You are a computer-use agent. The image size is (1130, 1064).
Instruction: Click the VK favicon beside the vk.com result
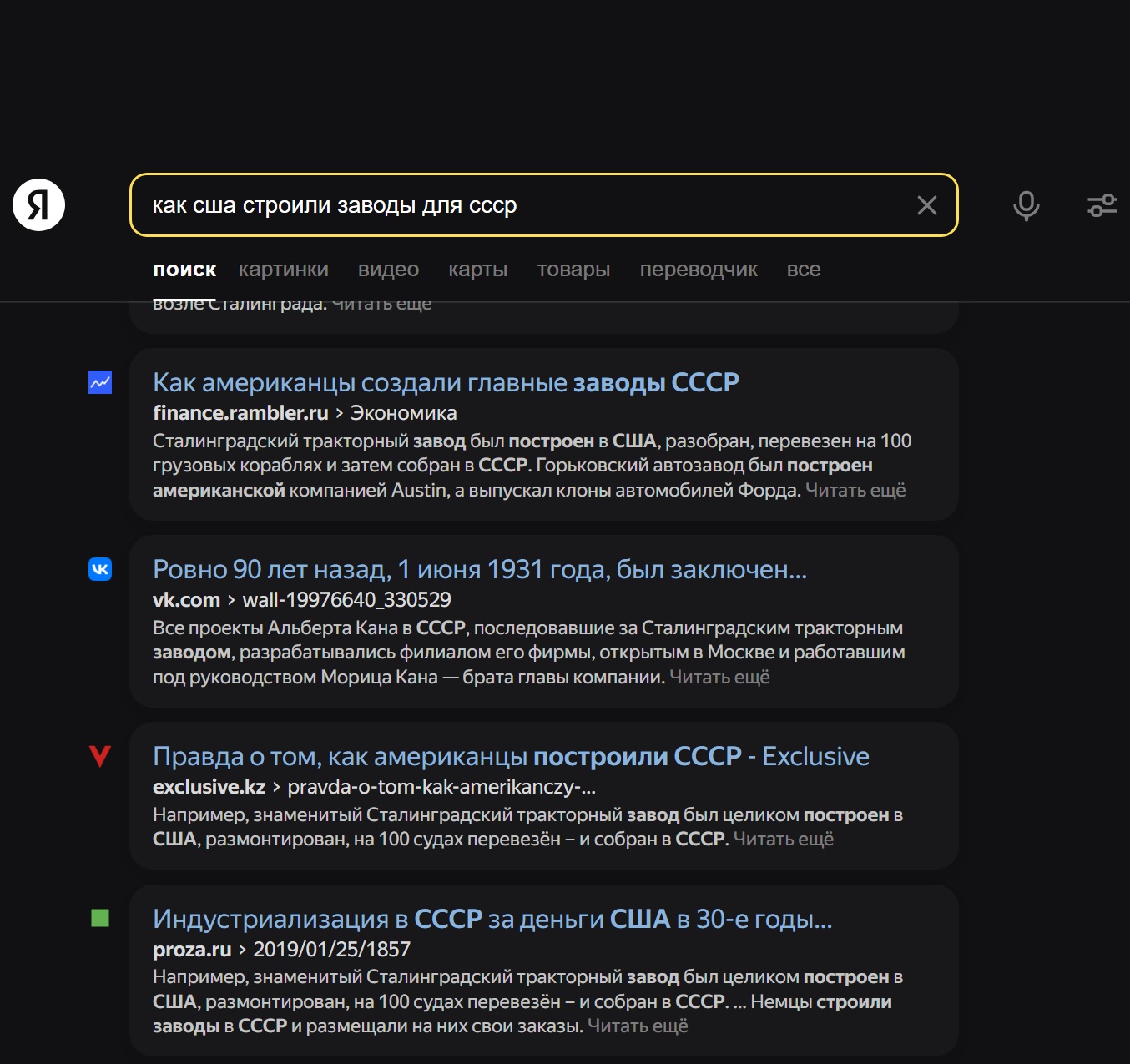(100, 569)
